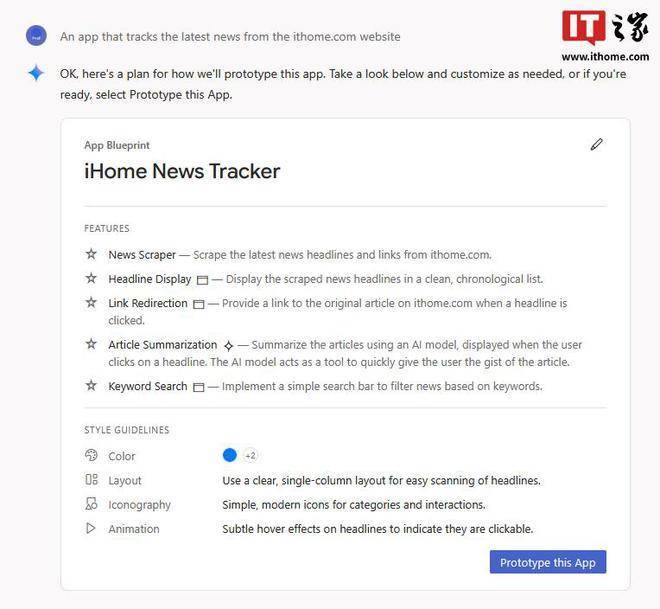Click the star icon beside Keyword Search
This screenshot has width=660, height=609.
coord(91,385)
